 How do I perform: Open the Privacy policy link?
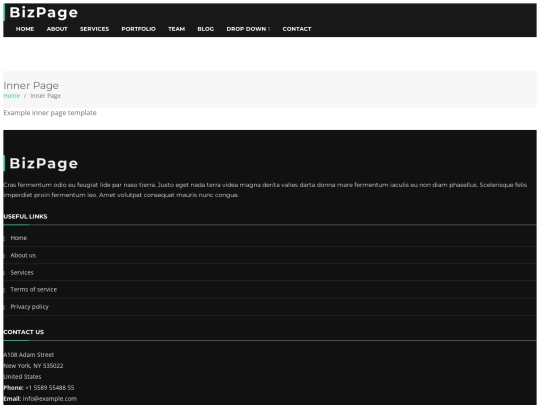click(x=30, y=307)
